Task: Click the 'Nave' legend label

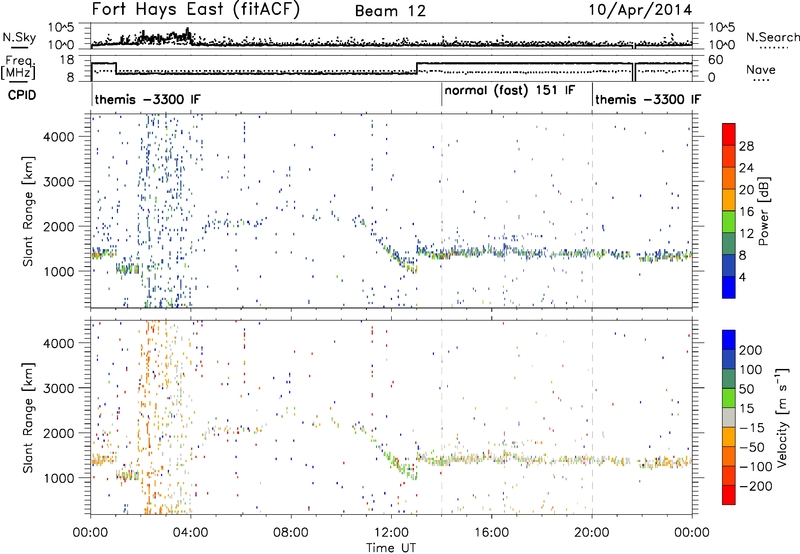Action: (761, 69)
